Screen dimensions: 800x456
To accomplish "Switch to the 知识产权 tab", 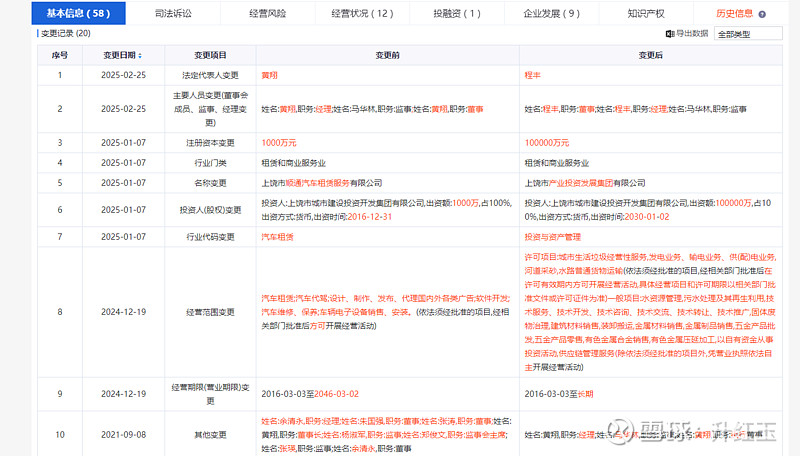I will (x=646, y=14).
